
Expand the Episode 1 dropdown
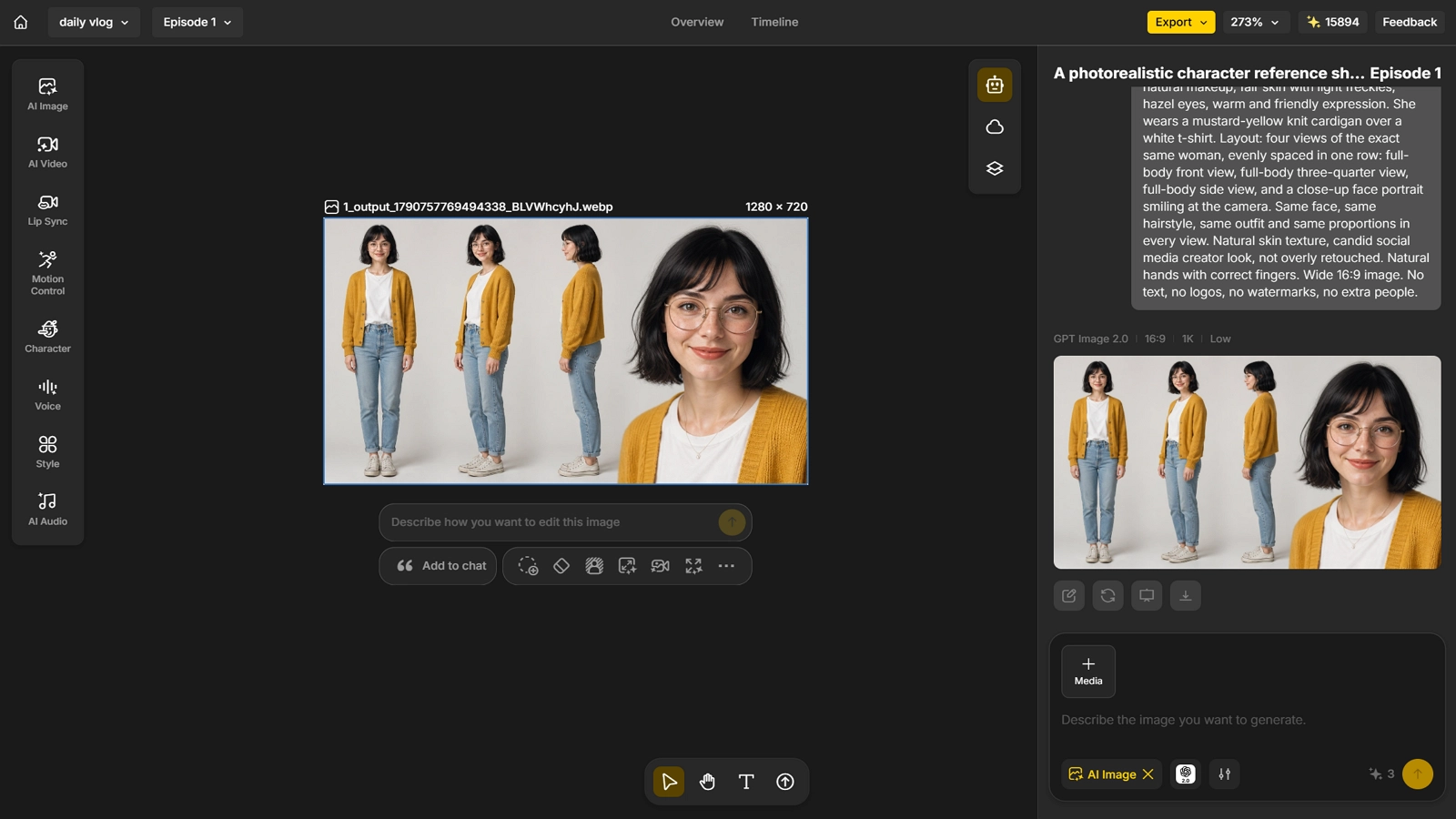tap(197, 22)
